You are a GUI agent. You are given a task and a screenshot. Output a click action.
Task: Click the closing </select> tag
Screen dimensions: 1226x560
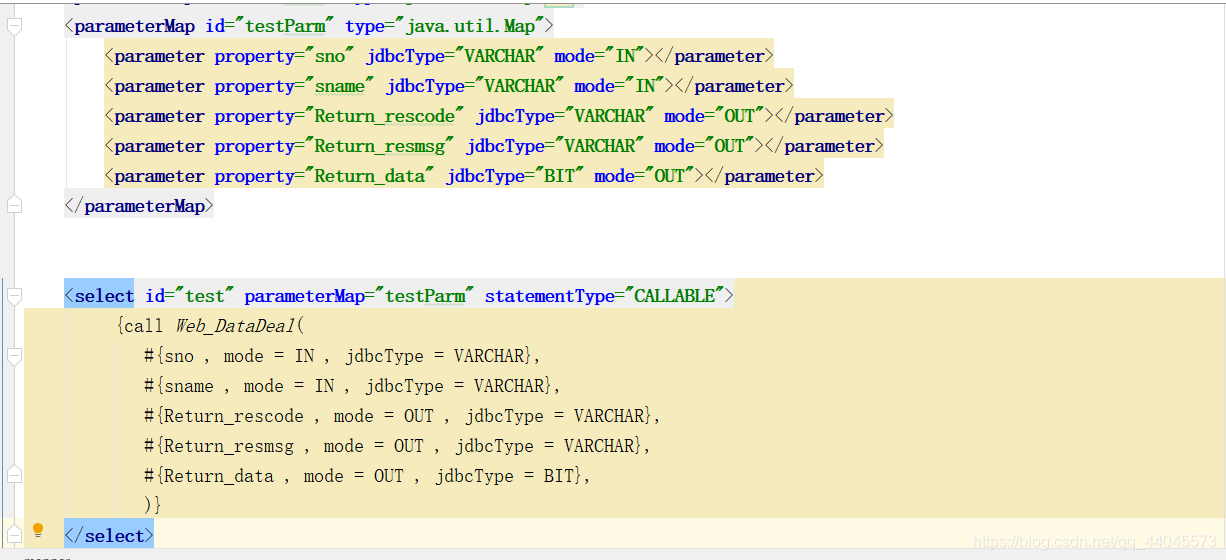click(109, 536)
